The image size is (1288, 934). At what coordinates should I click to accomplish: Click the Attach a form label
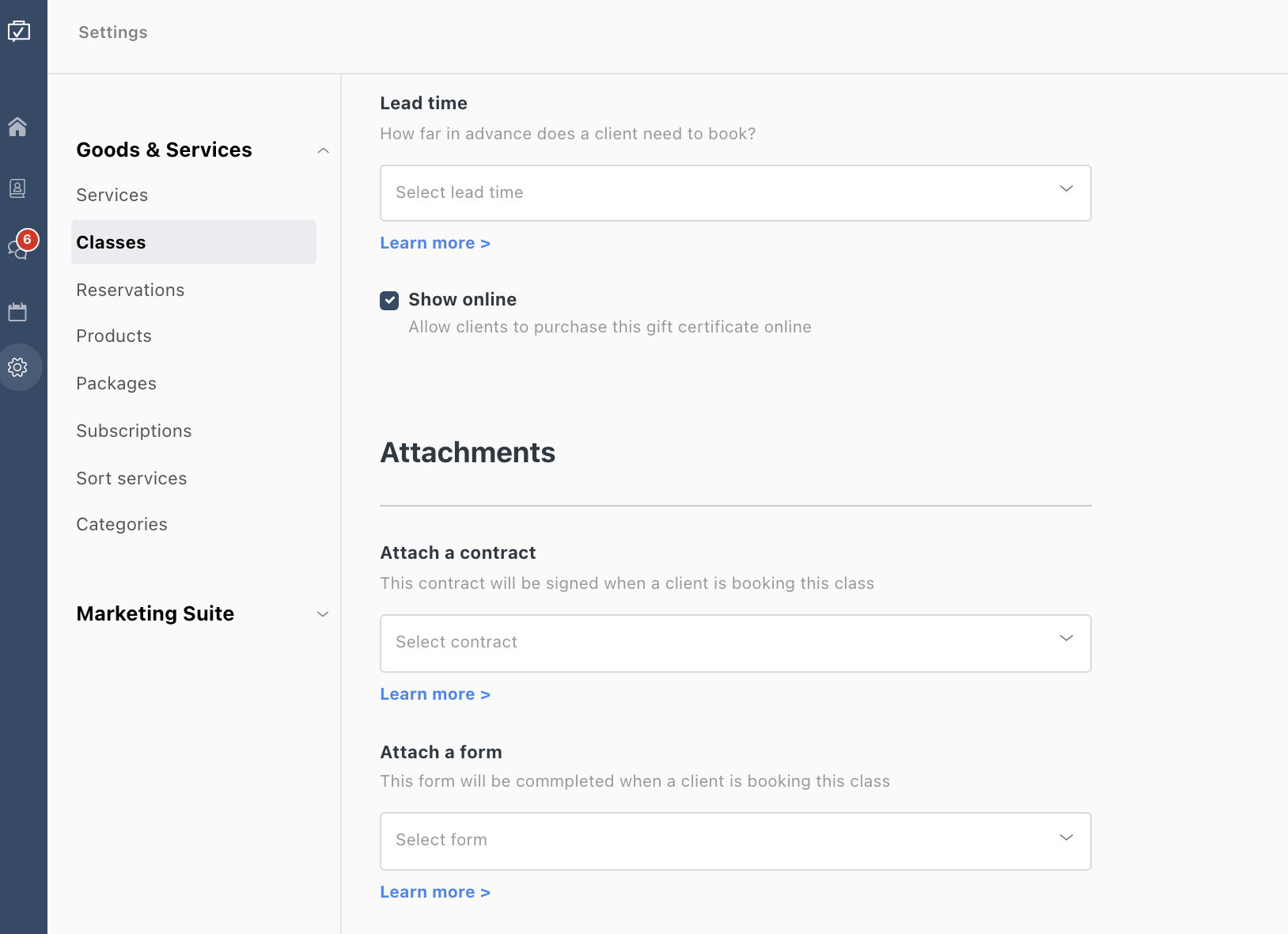coord(441,752)
